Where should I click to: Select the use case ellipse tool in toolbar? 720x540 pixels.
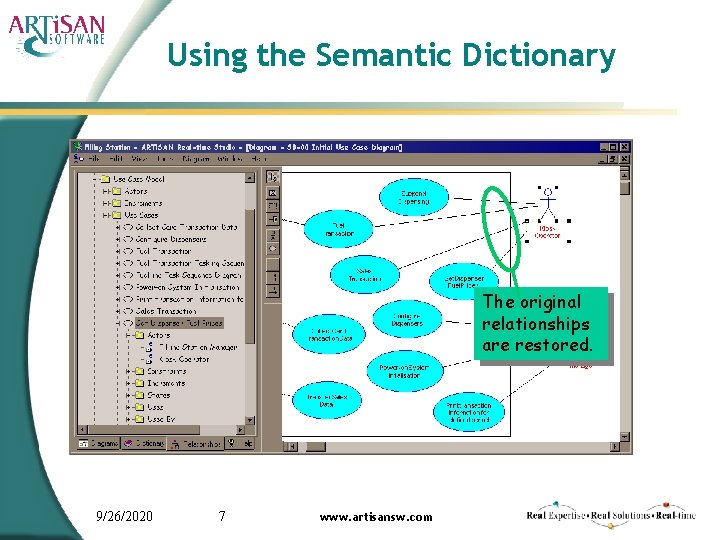pyautogui.click(x=273, y=248)
